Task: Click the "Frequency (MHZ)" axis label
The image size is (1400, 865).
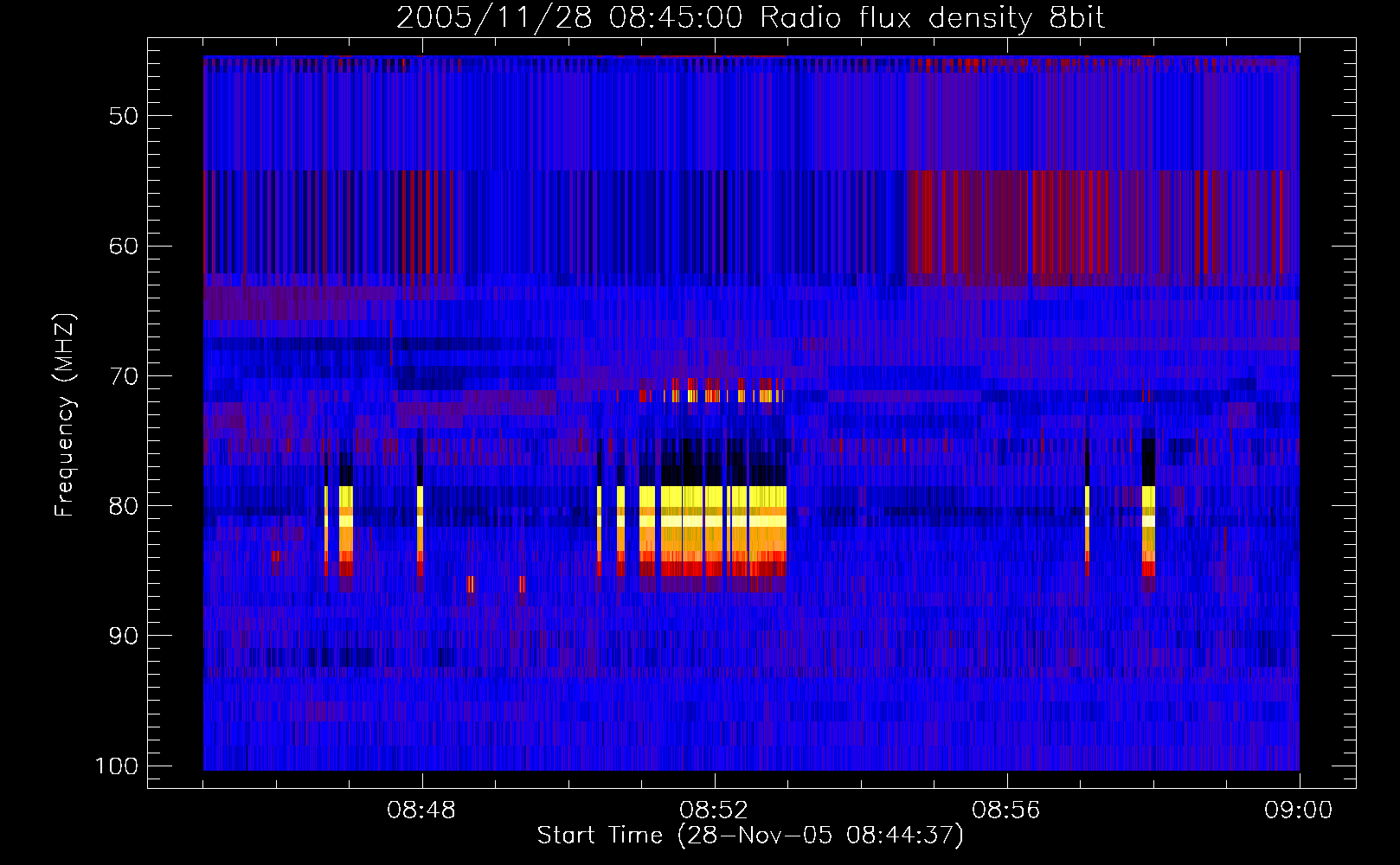Action: coord(65,415)
